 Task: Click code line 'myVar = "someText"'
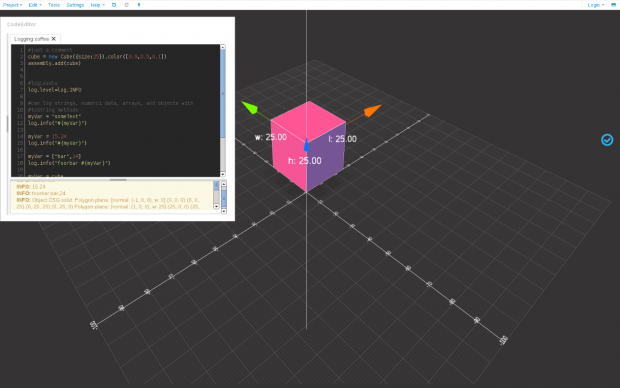pyautogui.click(x=54, y=117)
